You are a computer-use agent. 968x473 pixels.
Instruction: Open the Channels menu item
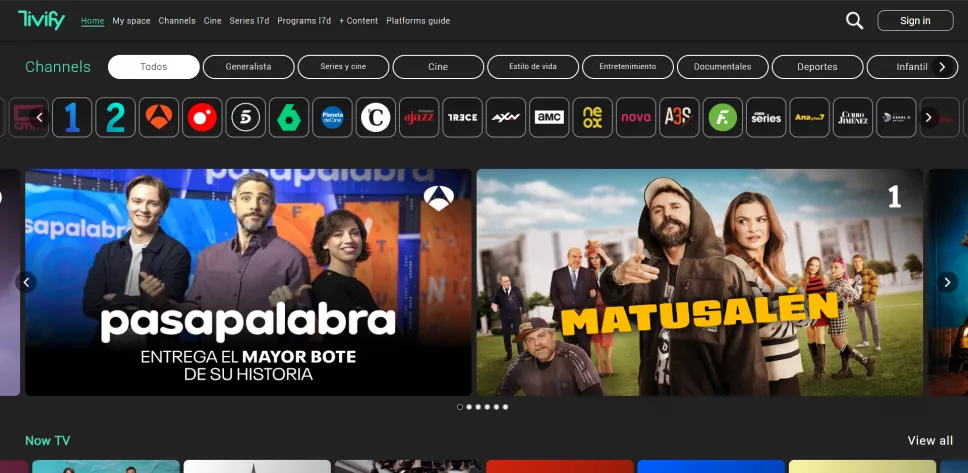tap(177, 21)
